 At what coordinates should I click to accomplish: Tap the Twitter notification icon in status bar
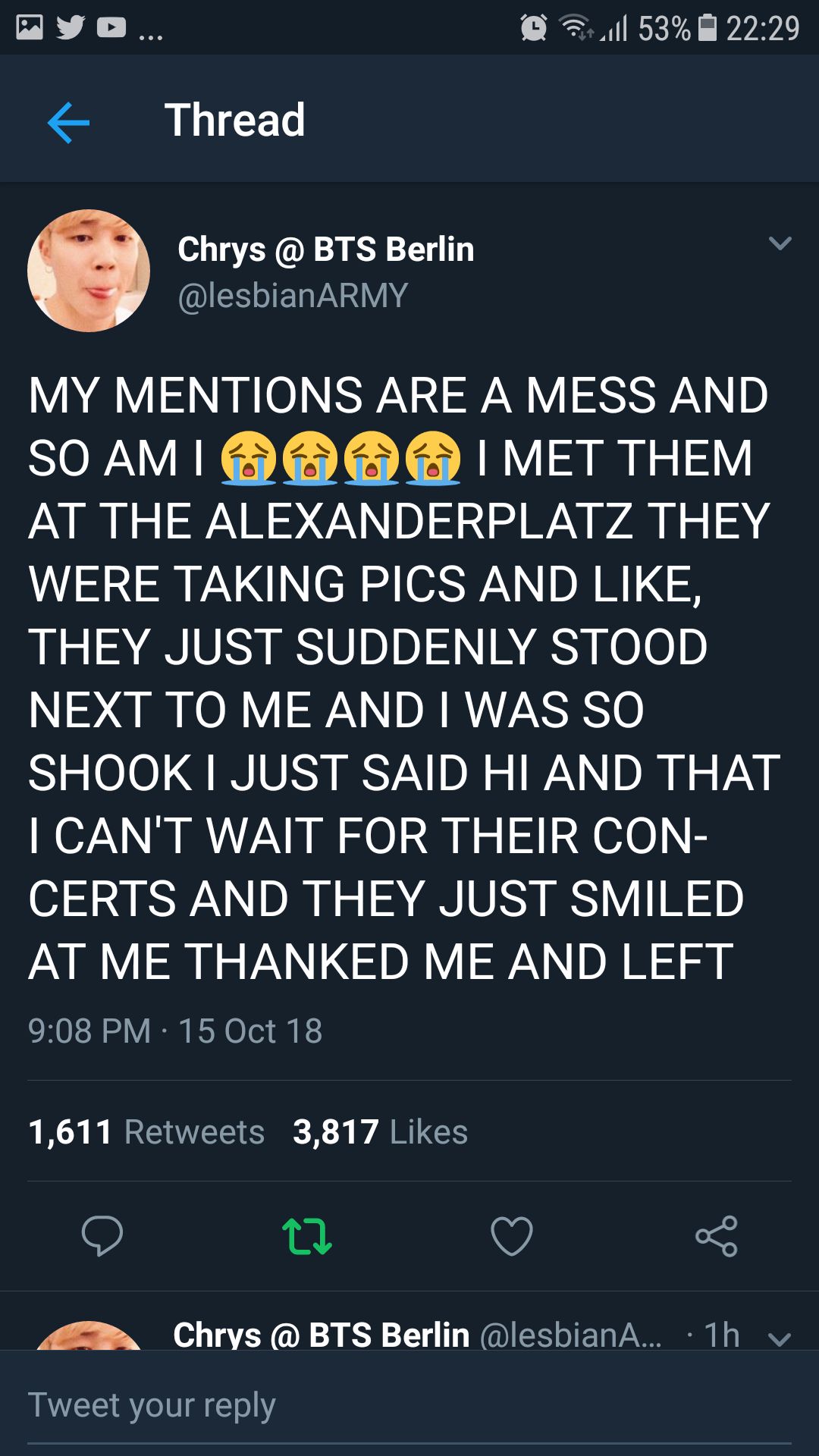click(x=71, y=28)
